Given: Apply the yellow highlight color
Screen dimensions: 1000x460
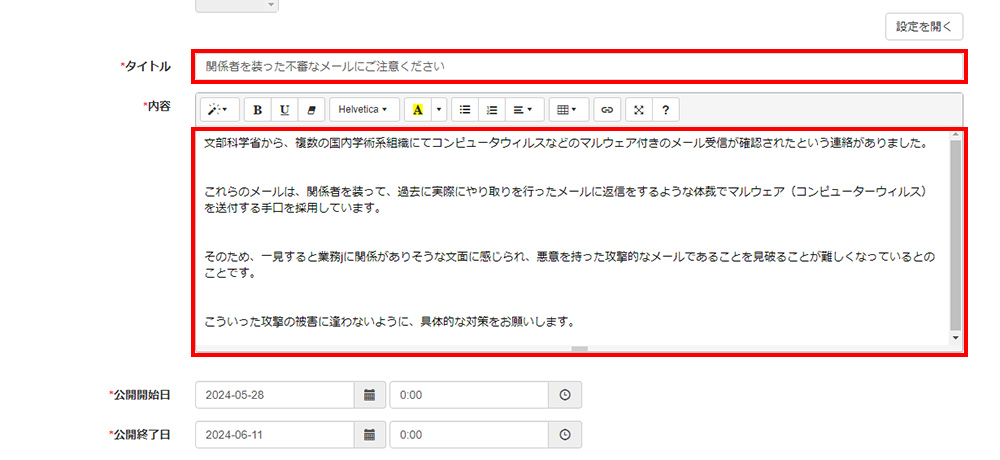Looking at the screenshot, I should click(417, 109).
